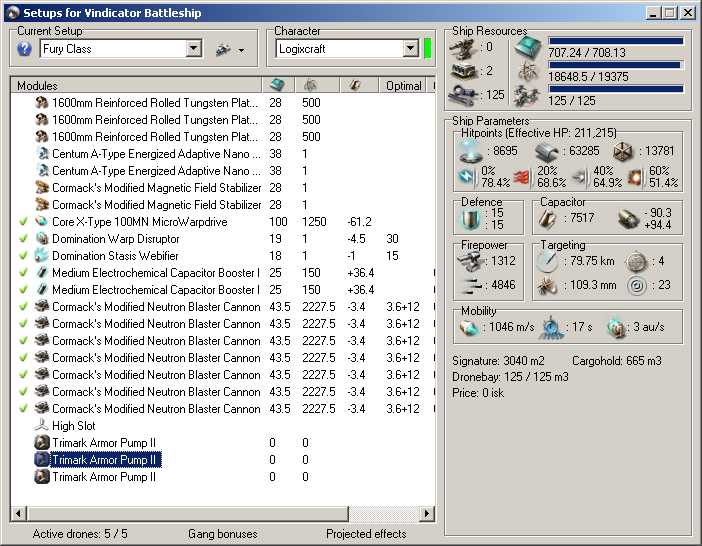Toggle active state of Core X-Type 100MN MicroWarpdrive
Image resolution: width=702 pixels, height=546 pixels.
click(24, 222)
